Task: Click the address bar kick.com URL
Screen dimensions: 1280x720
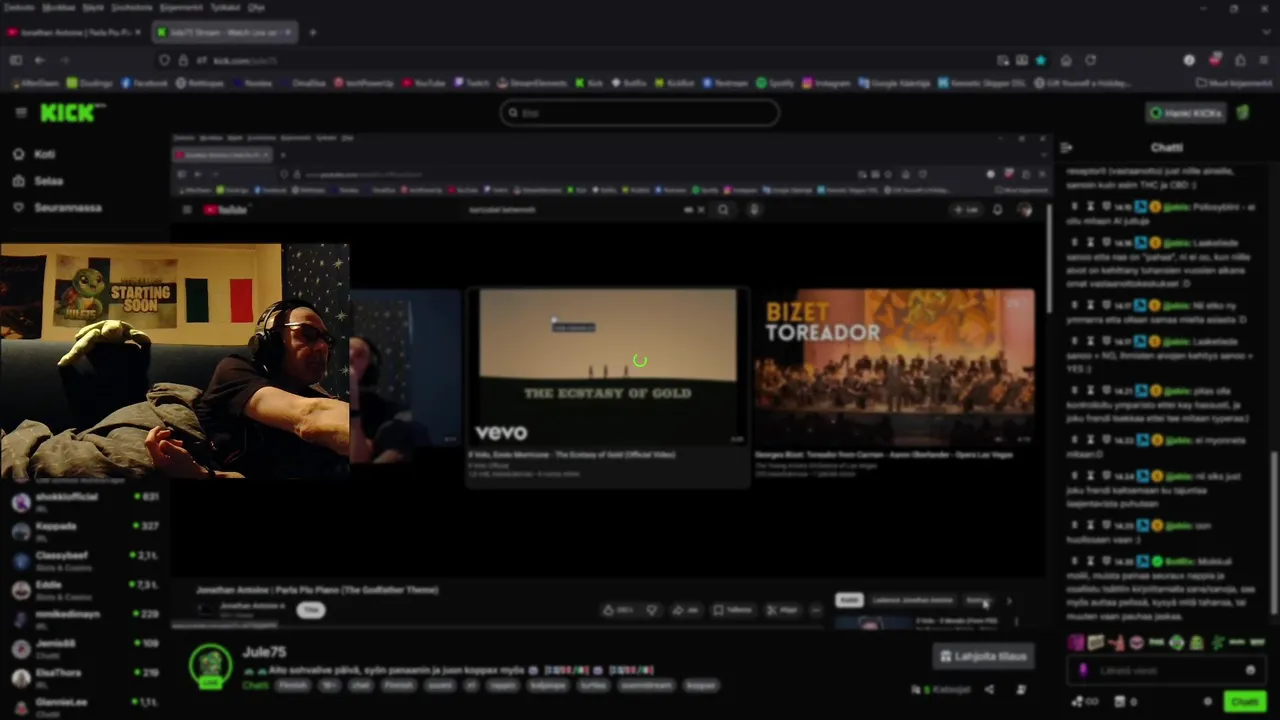Action: pos(245,60)
